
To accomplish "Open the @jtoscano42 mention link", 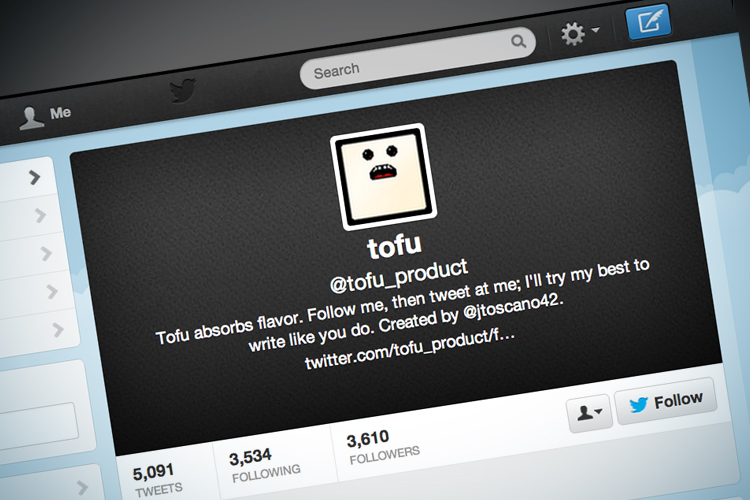I will coord(514,307).
